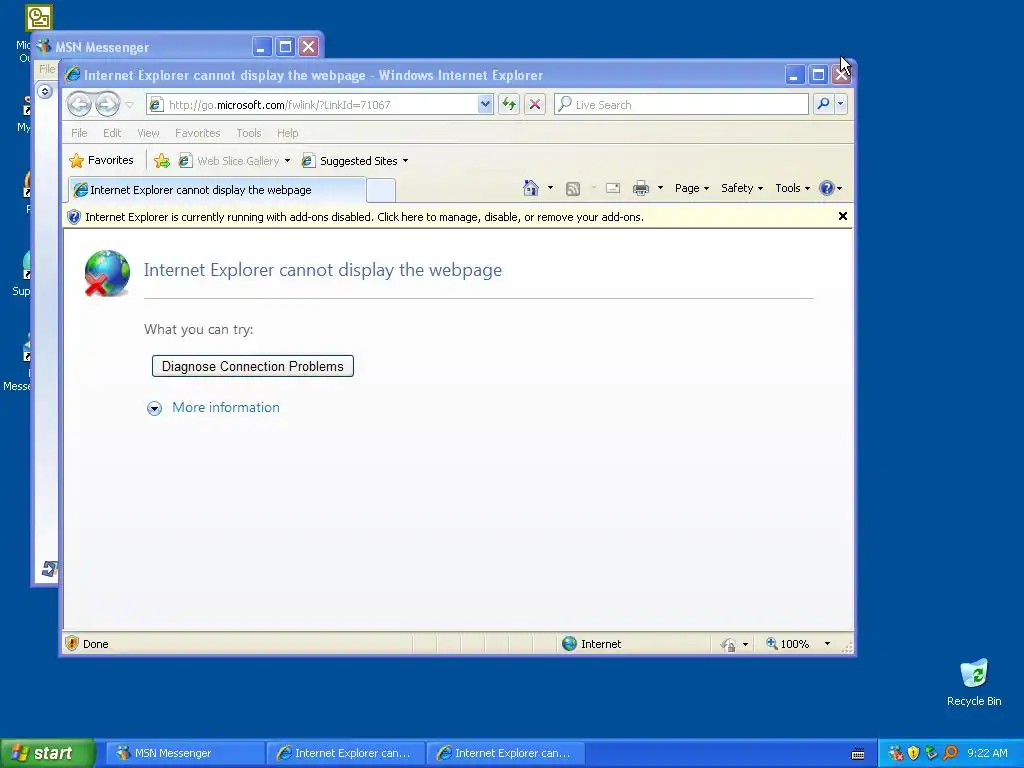
Task: Open the View menu
Action: [148, 133]
